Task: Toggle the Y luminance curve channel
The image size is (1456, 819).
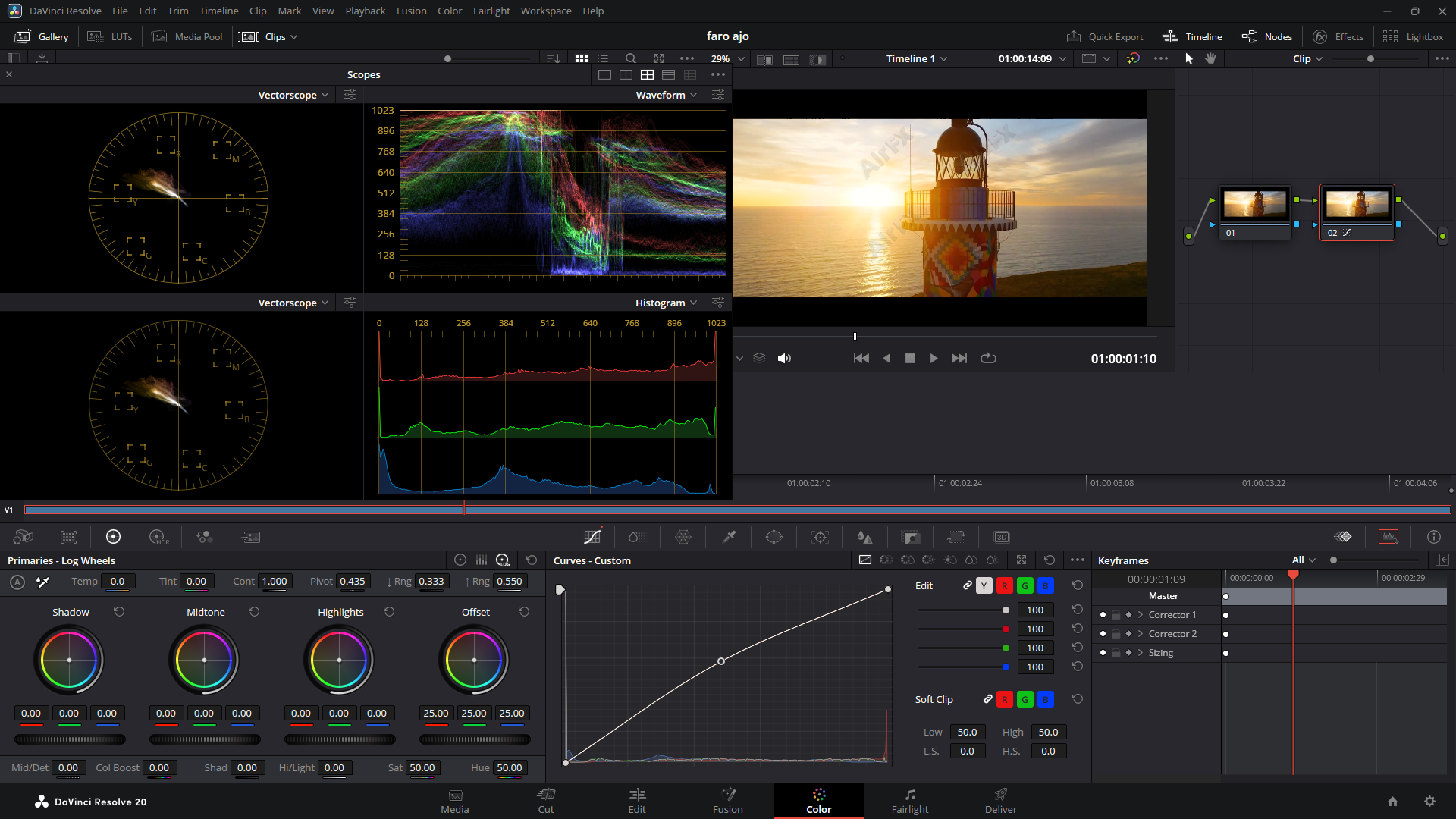Action: [x=984, y=585]
